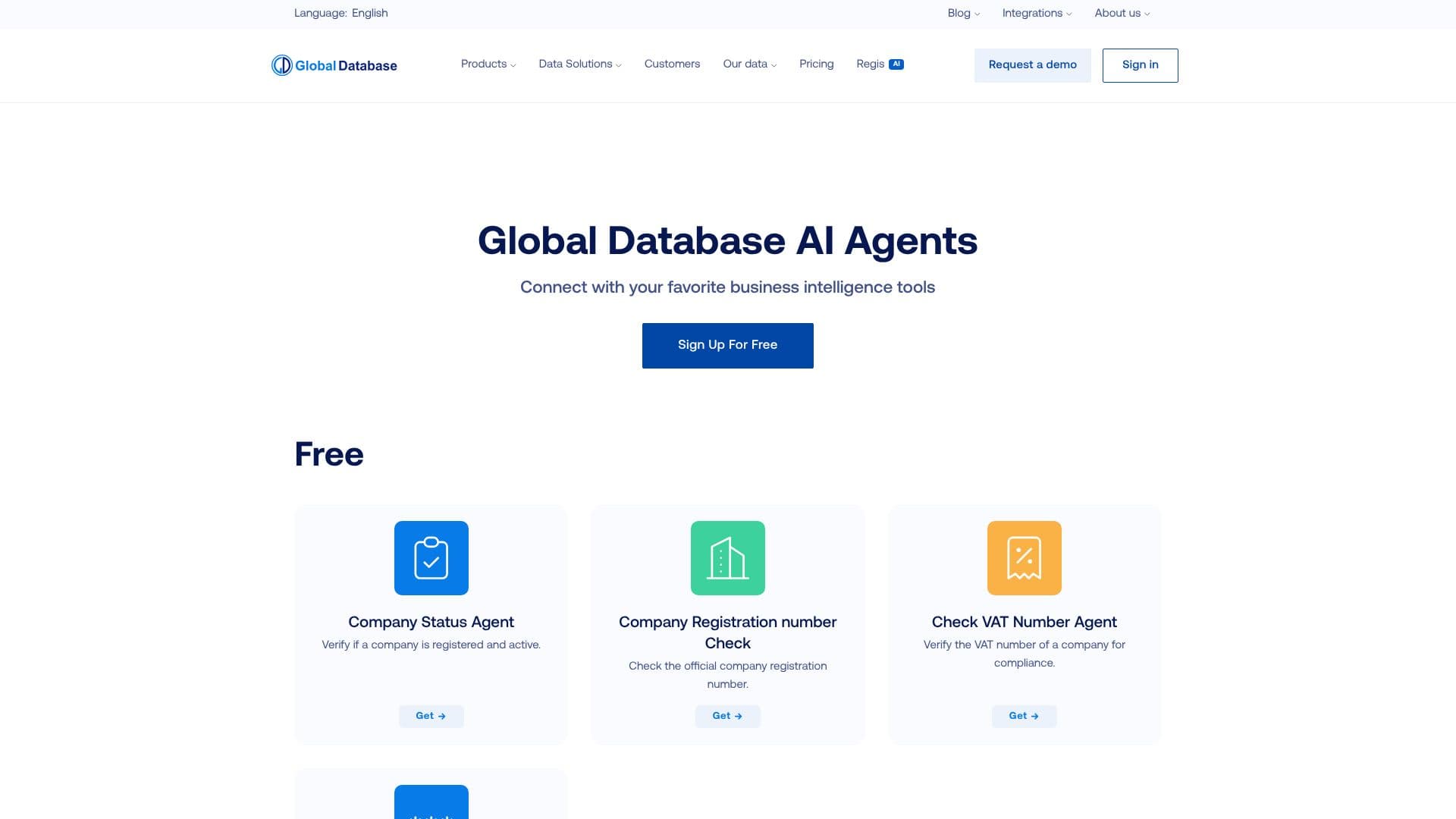Get the Company Registration number Check agent
The width and height of the screenshot is (1456, 819).
point(728,716)
